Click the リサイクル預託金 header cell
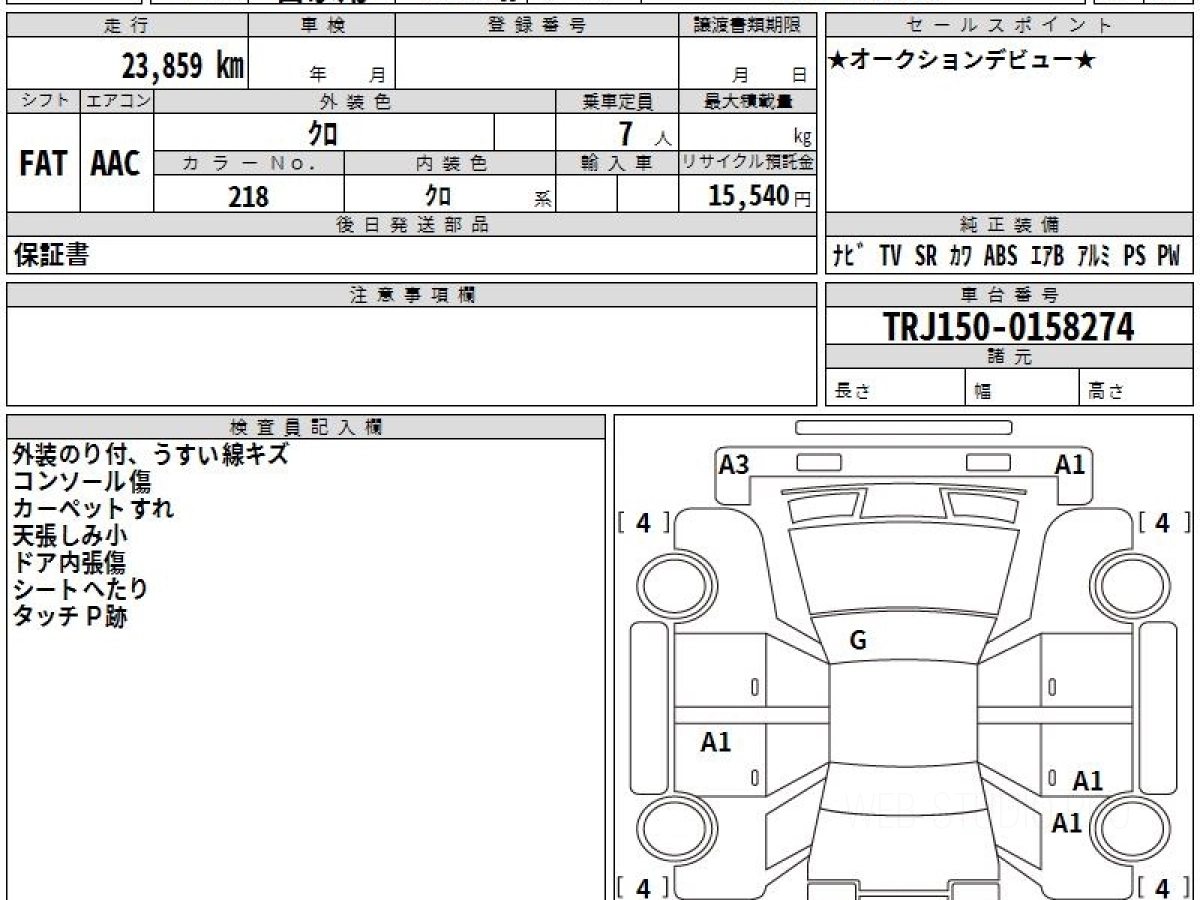Screen dimensions: 1200x900 coord(748,164)
